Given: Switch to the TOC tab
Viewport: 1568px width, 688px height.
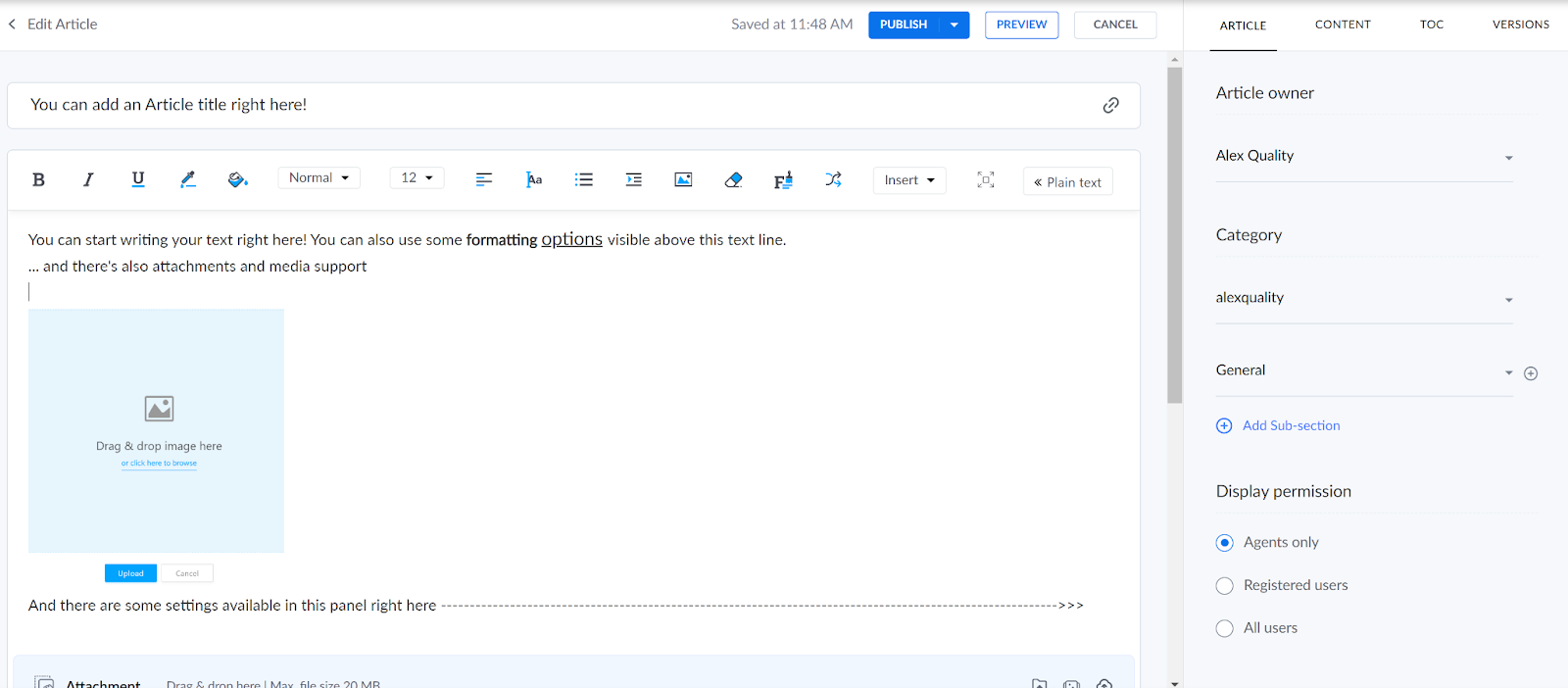Looking at the screenshot, I should point(1431,25).
